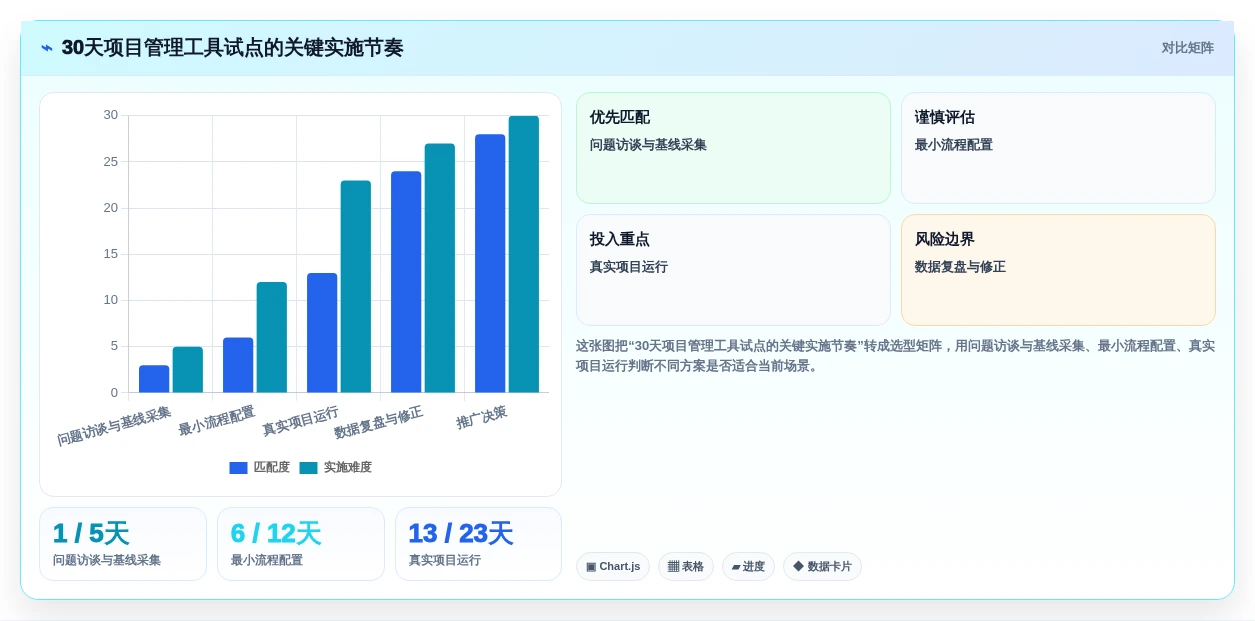Click the teal 实施难度 legend color box

pyautogui.click(x=308, y=467)
